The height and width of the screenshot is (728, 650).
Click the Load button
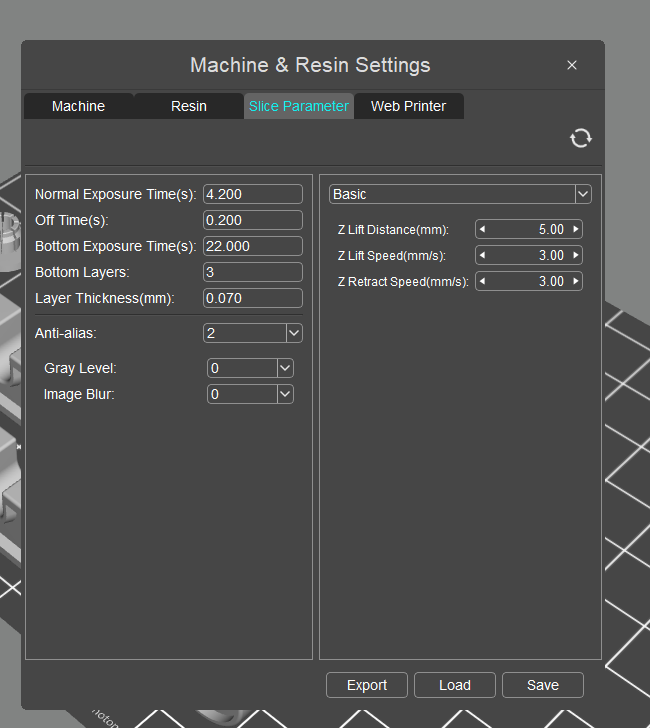455,685
